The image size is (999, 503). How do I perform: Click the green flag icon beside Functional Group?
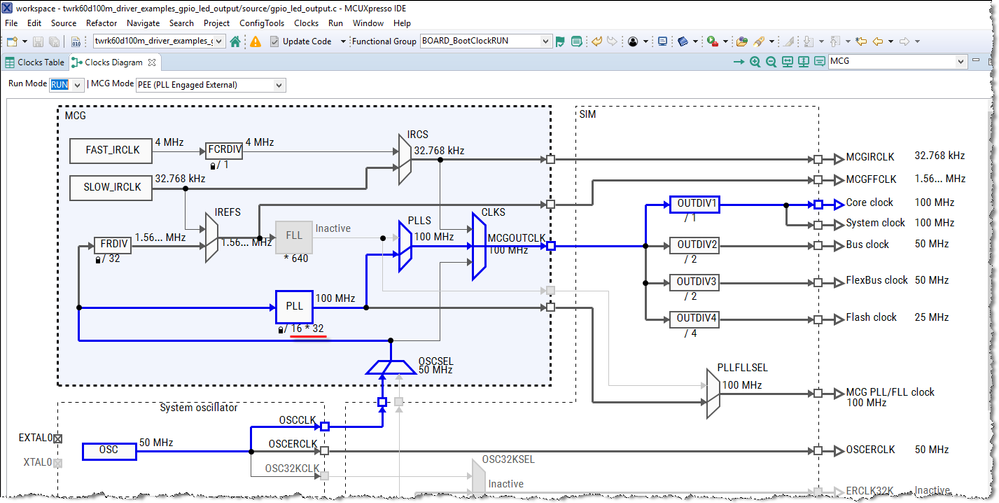point(560,41)
